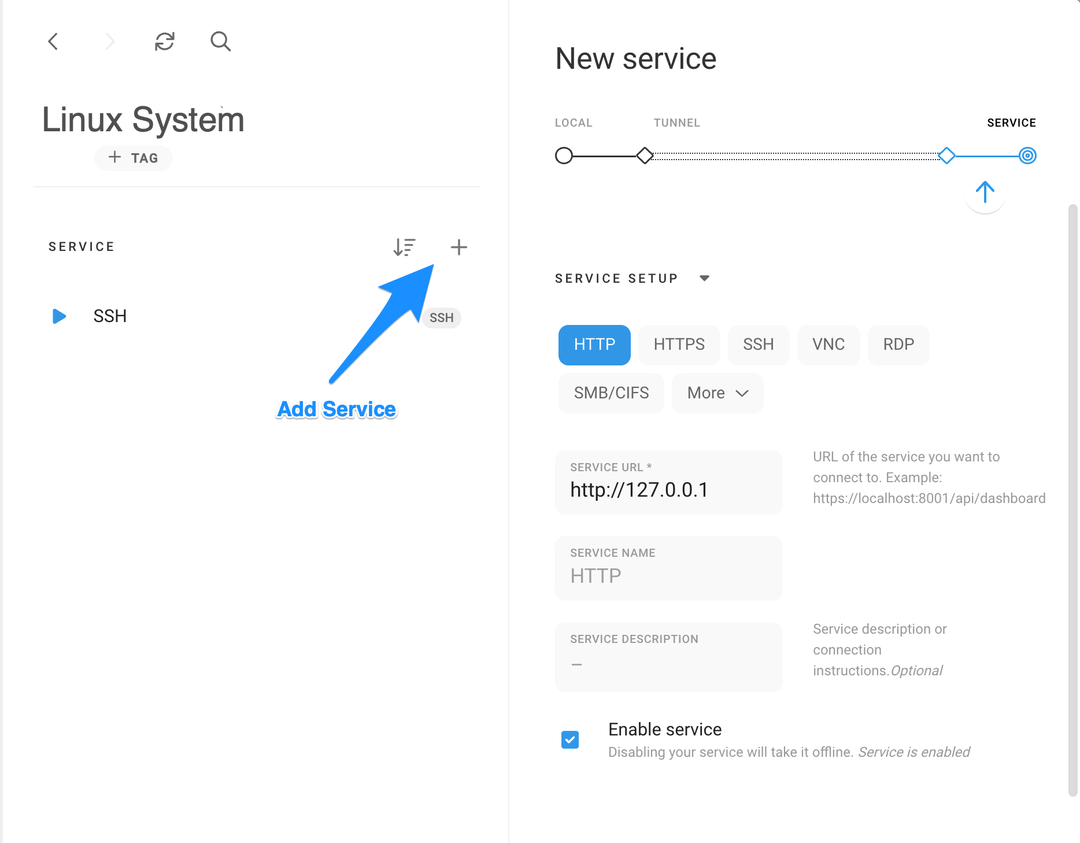Select the HTTPS service type
Image resolution: width=1080 pixels, height=843 pixels.
pyautogui.click(x=678, y=344)
